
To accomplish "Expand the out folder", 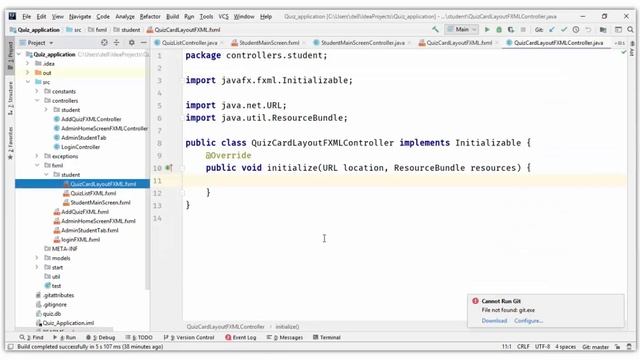I will click(28, 73).
